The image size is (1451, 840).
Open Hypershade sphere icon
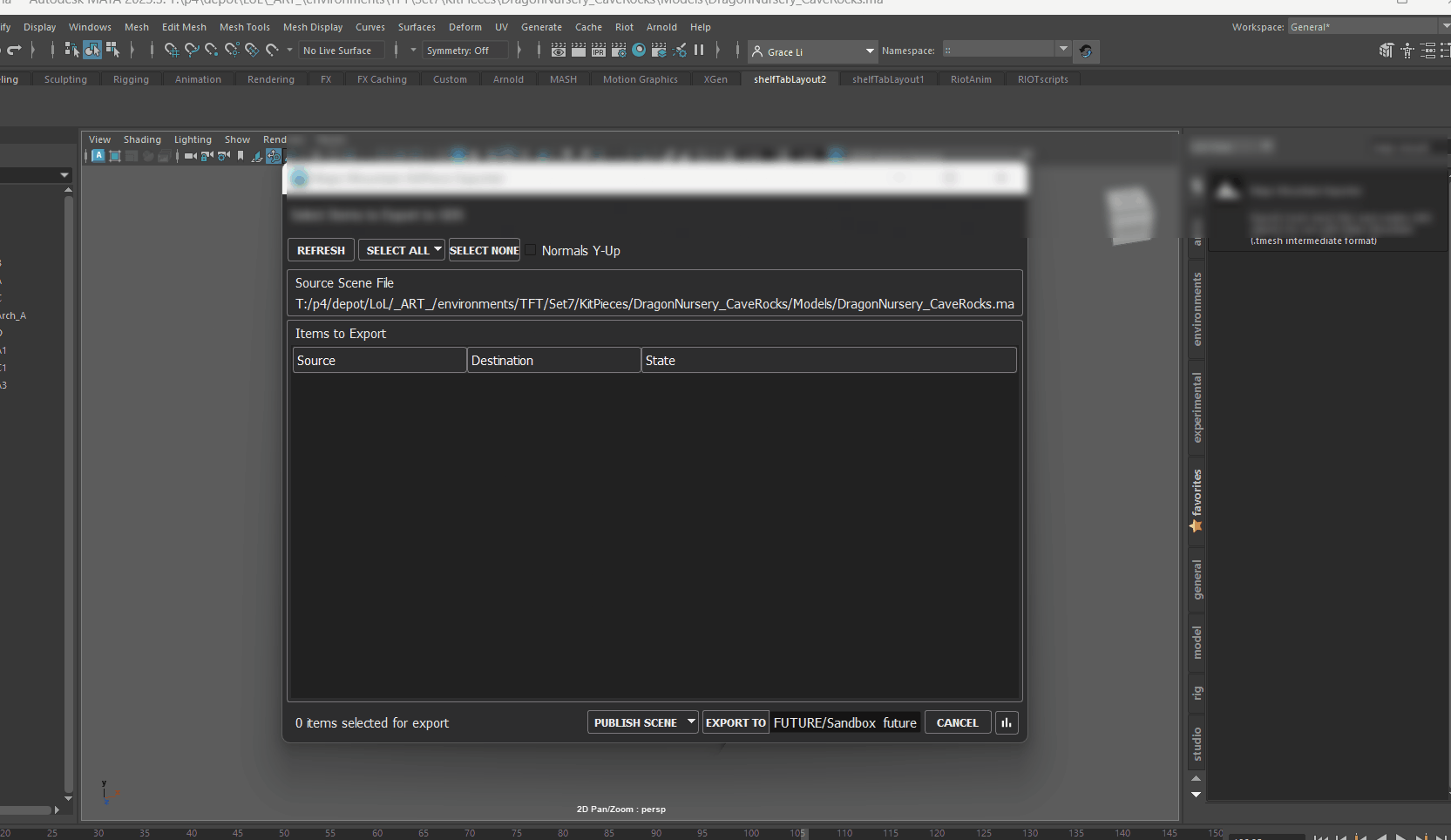[639, 50]
